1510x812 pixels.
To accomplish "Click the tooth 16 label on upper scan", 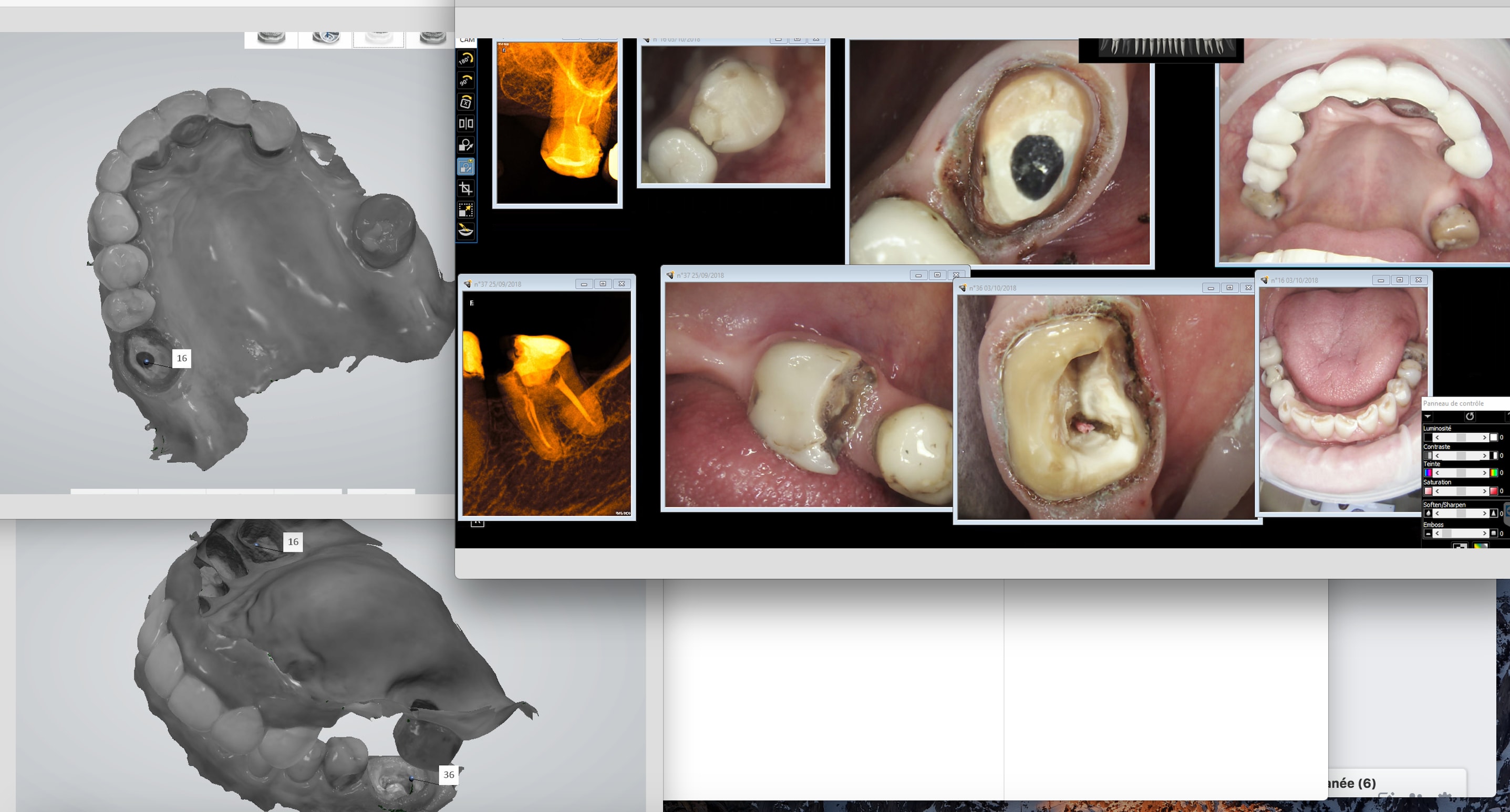I will point(182,359).
